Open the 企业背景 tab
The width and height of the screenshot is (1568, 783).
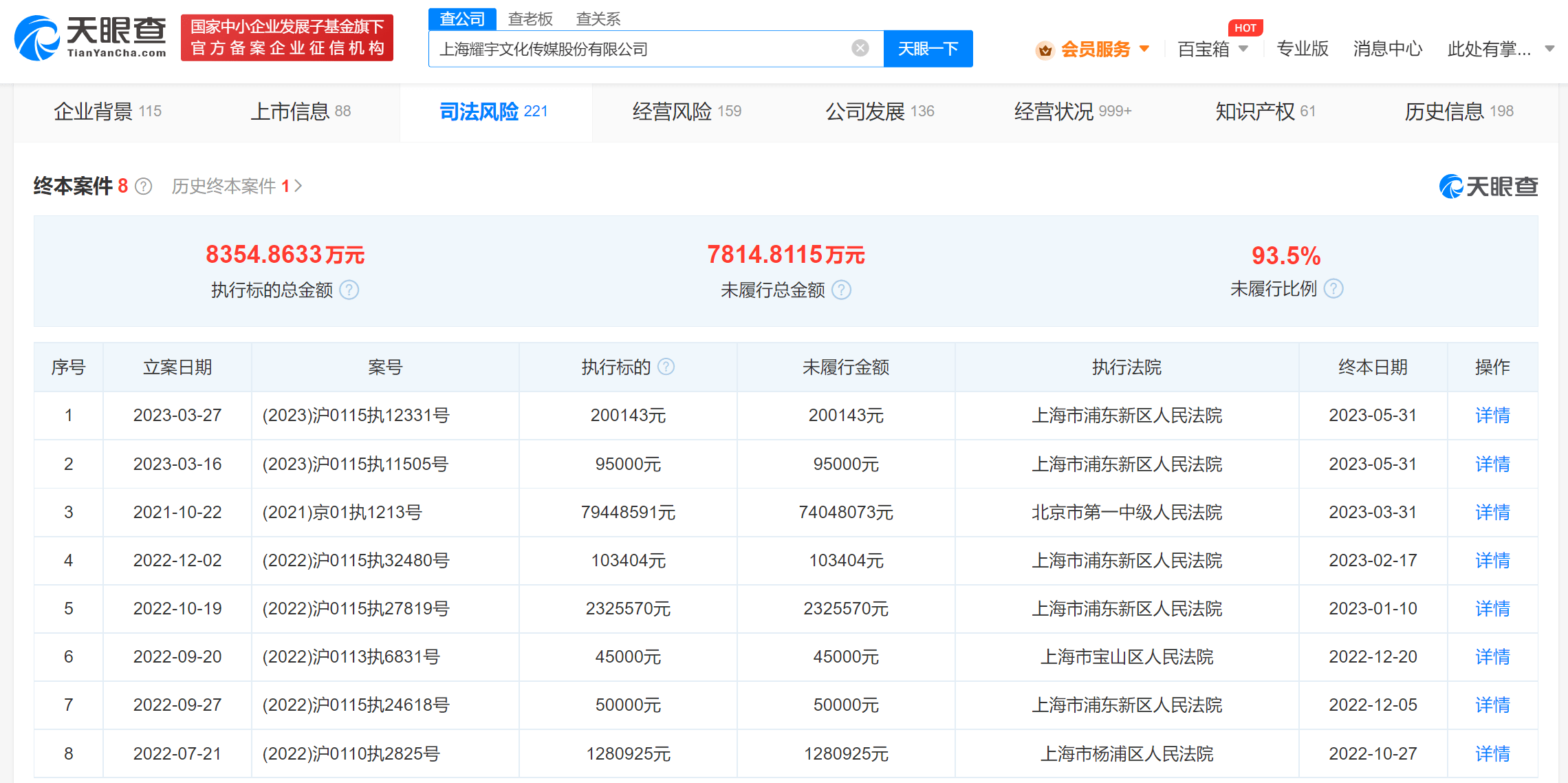[108, 111]
